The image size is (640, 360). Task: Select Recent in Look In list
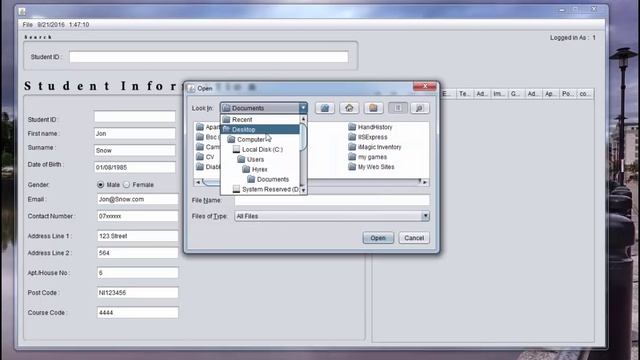tap(260, 120)
